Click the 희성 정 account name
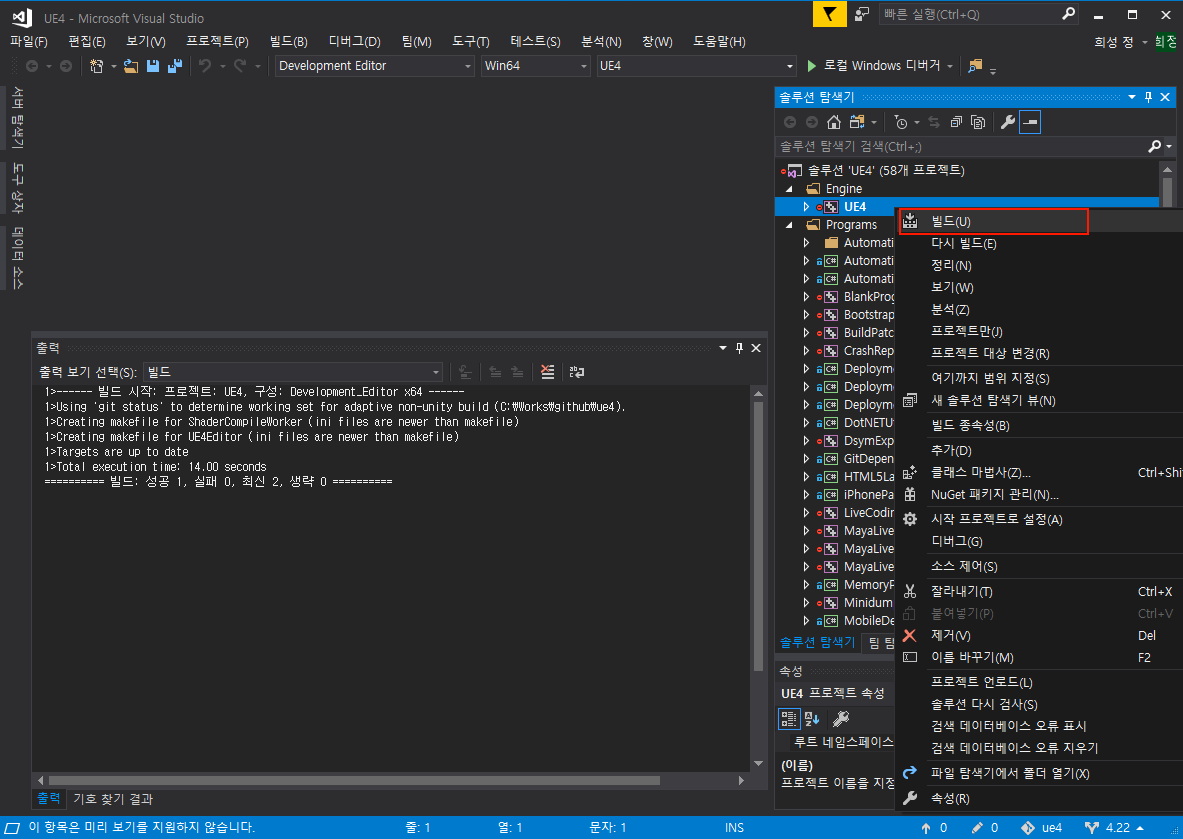Viewport: 1183px width, 839px height. tap(1114, 41)
